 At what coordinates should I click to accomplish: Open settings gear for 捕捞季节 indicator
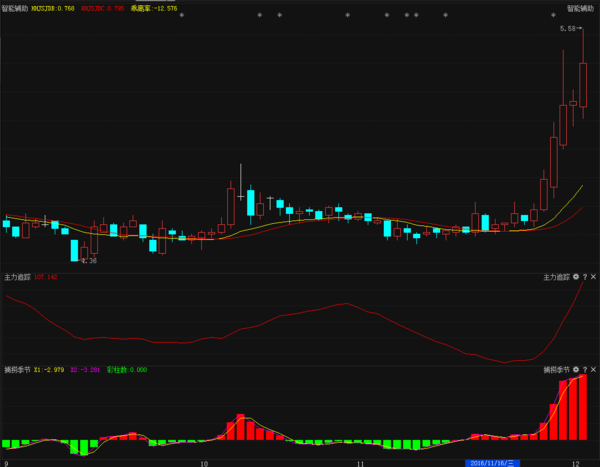click(576, 369)
